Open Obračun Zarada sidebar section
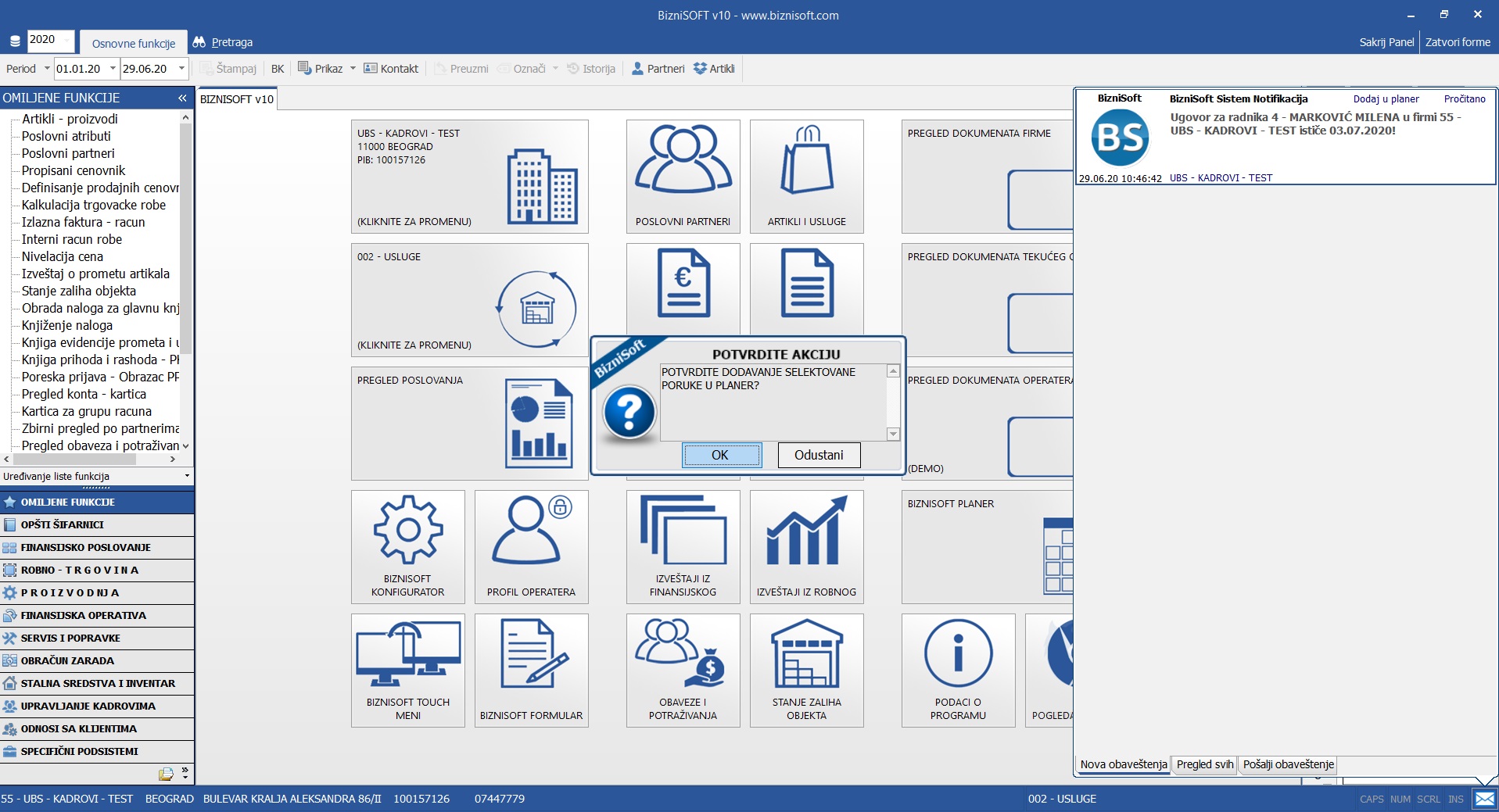The image size is (1499, 812). (x=97, y=660)
